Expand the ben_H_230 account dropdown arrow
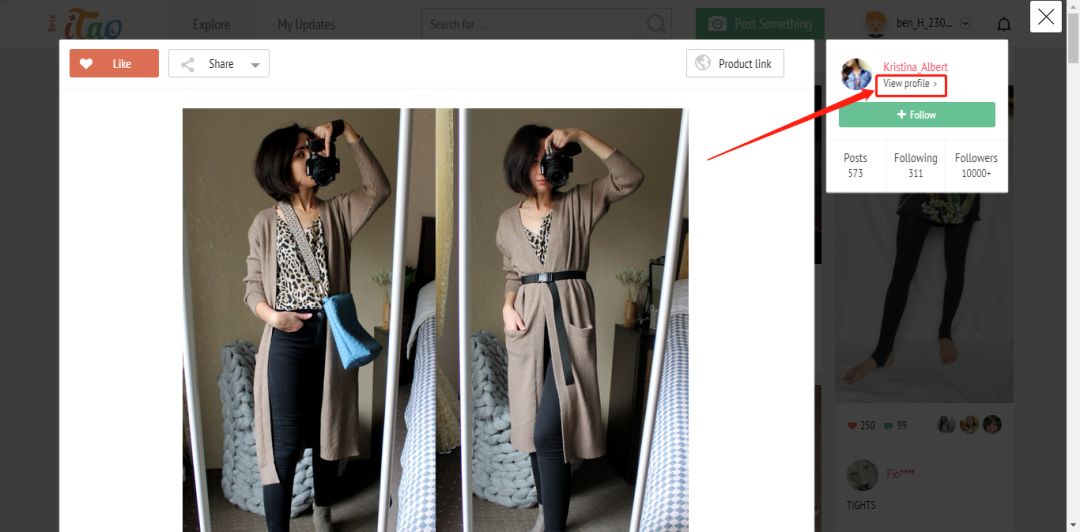The image size is (1080, 532). pos(965,23)
